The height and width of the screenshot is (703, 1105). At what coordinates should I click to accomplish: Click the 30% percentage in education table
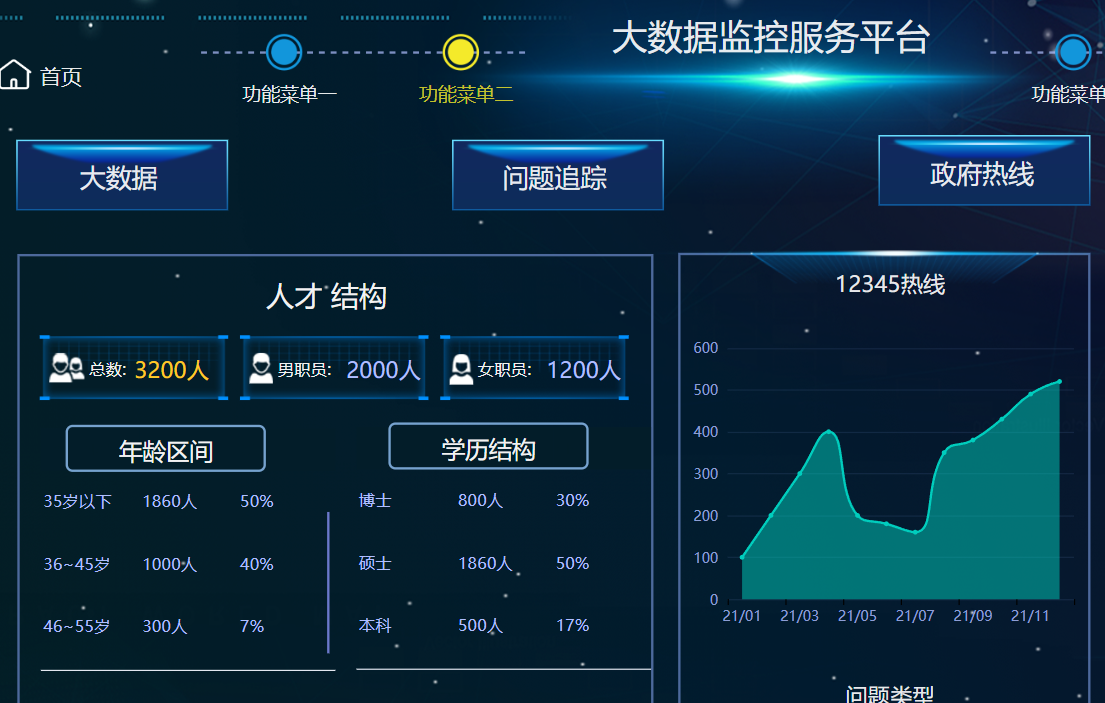(x=572, y=501)
